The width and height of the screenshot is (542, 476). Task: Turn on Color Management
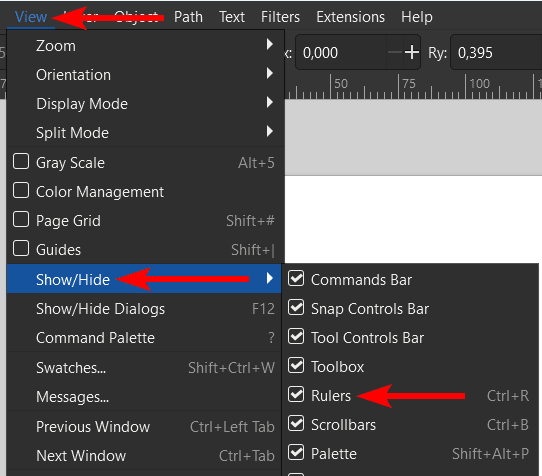coord(21,191)
